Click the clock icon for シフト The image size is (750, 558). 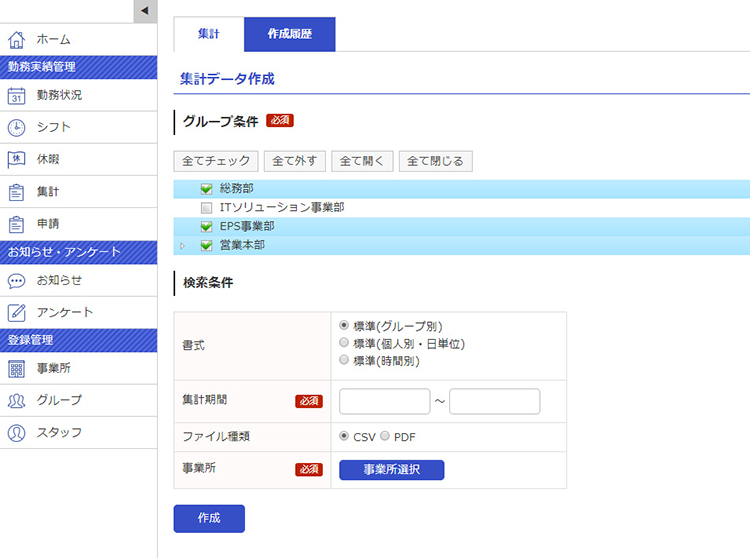tap(16, 128)
